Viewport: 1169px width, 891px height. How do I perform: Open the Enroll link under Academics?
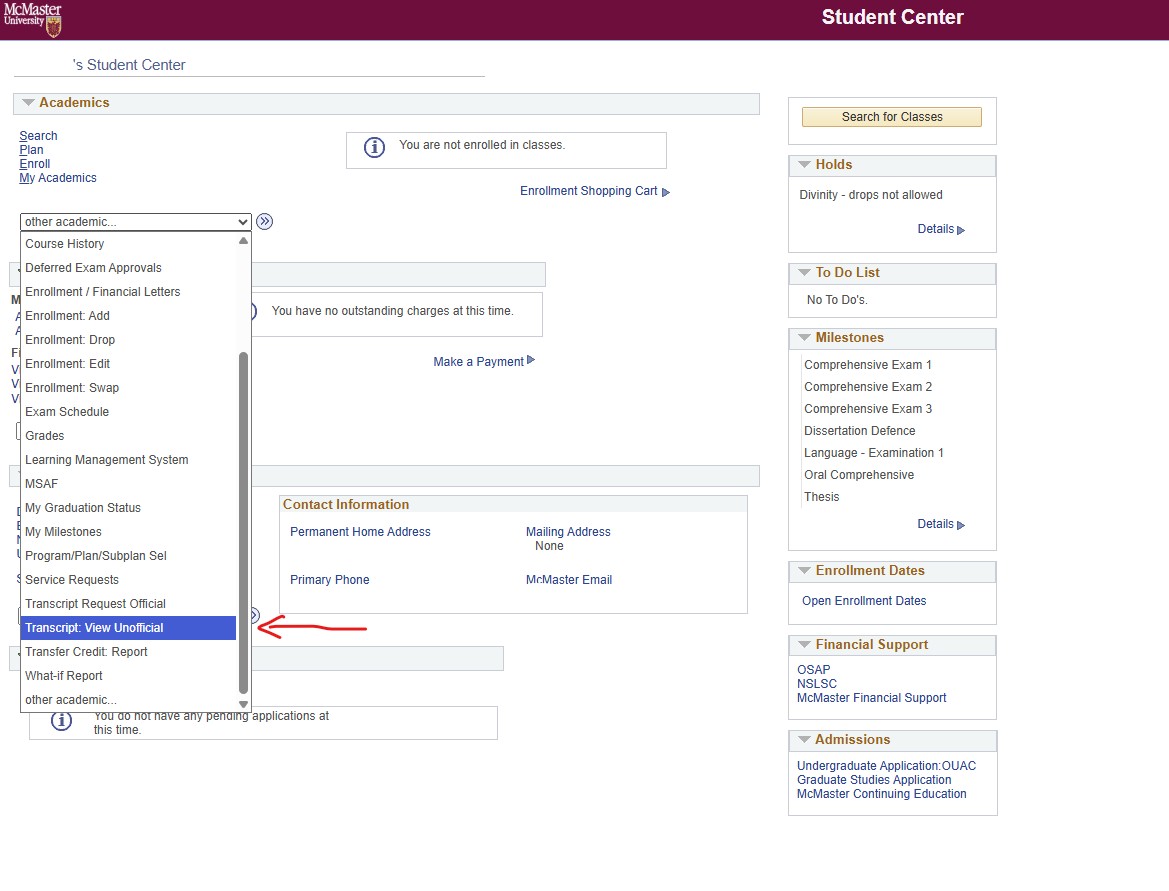[x=34, y=164]
